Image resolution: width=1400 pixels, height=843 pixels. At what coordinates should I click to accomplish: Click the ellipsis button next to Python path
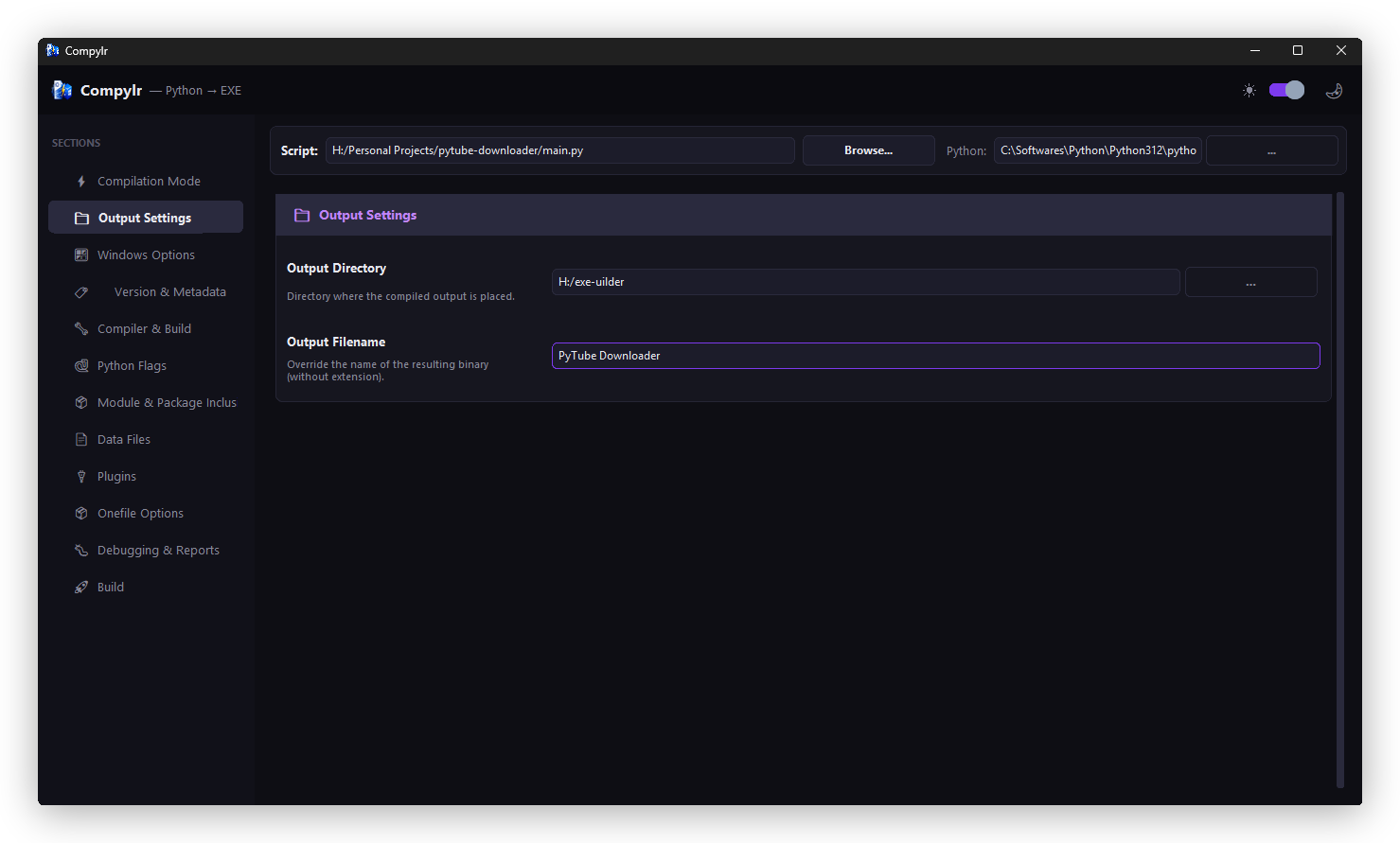1272,150
